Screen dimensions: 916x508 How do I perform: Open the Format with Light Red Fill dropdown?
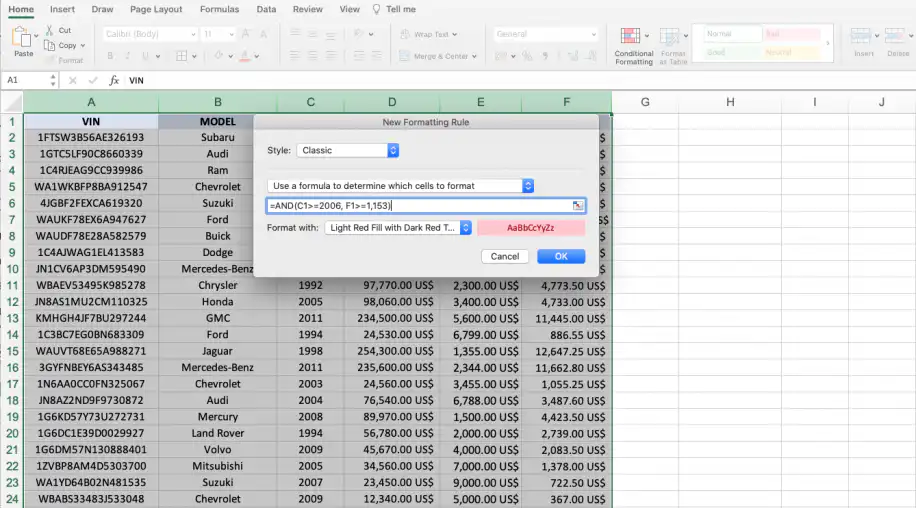click(x=398, y=228)
